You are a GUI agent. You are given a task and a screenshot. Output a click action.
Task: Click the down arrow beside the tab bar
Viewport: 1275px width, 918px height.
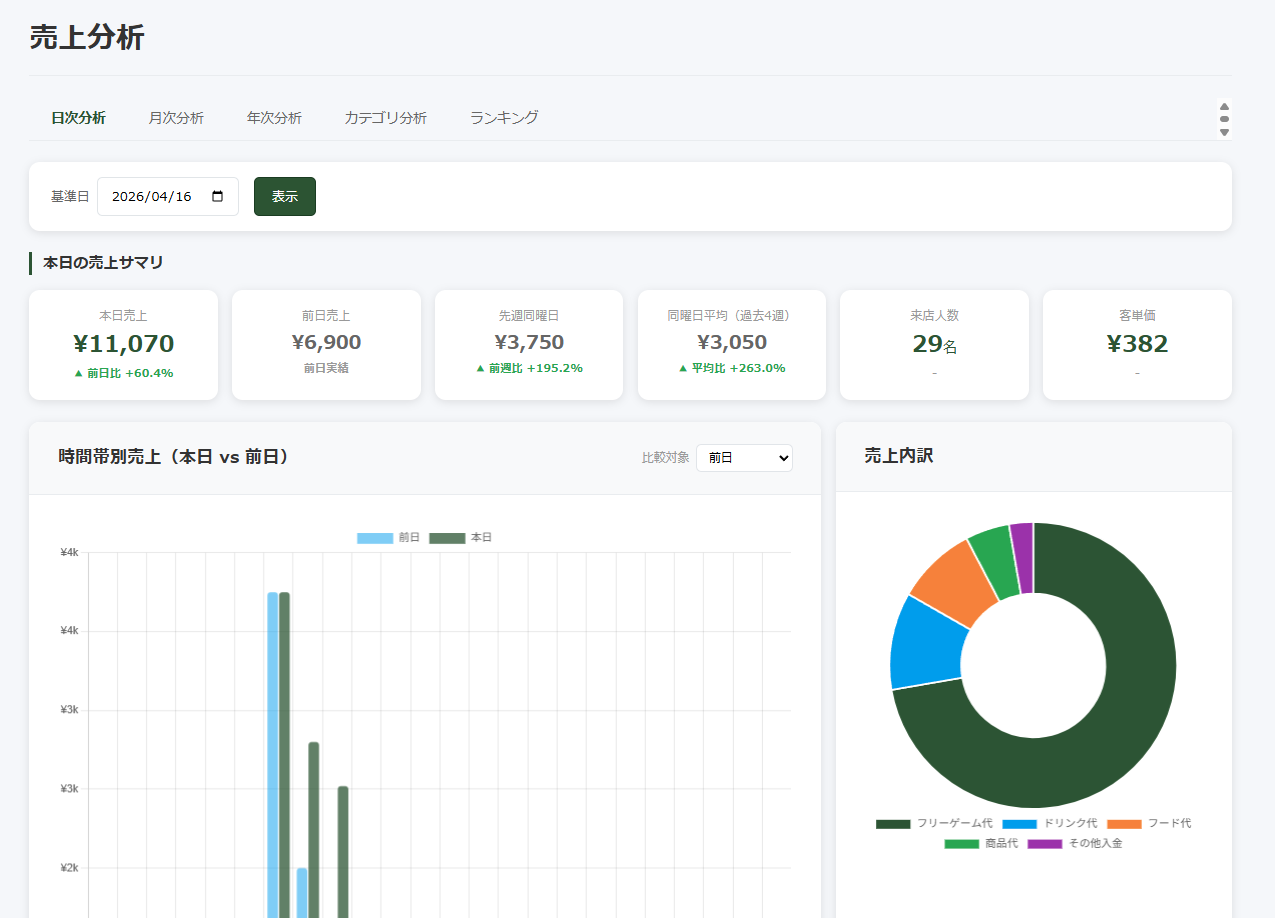click(x=1224, y=132)
